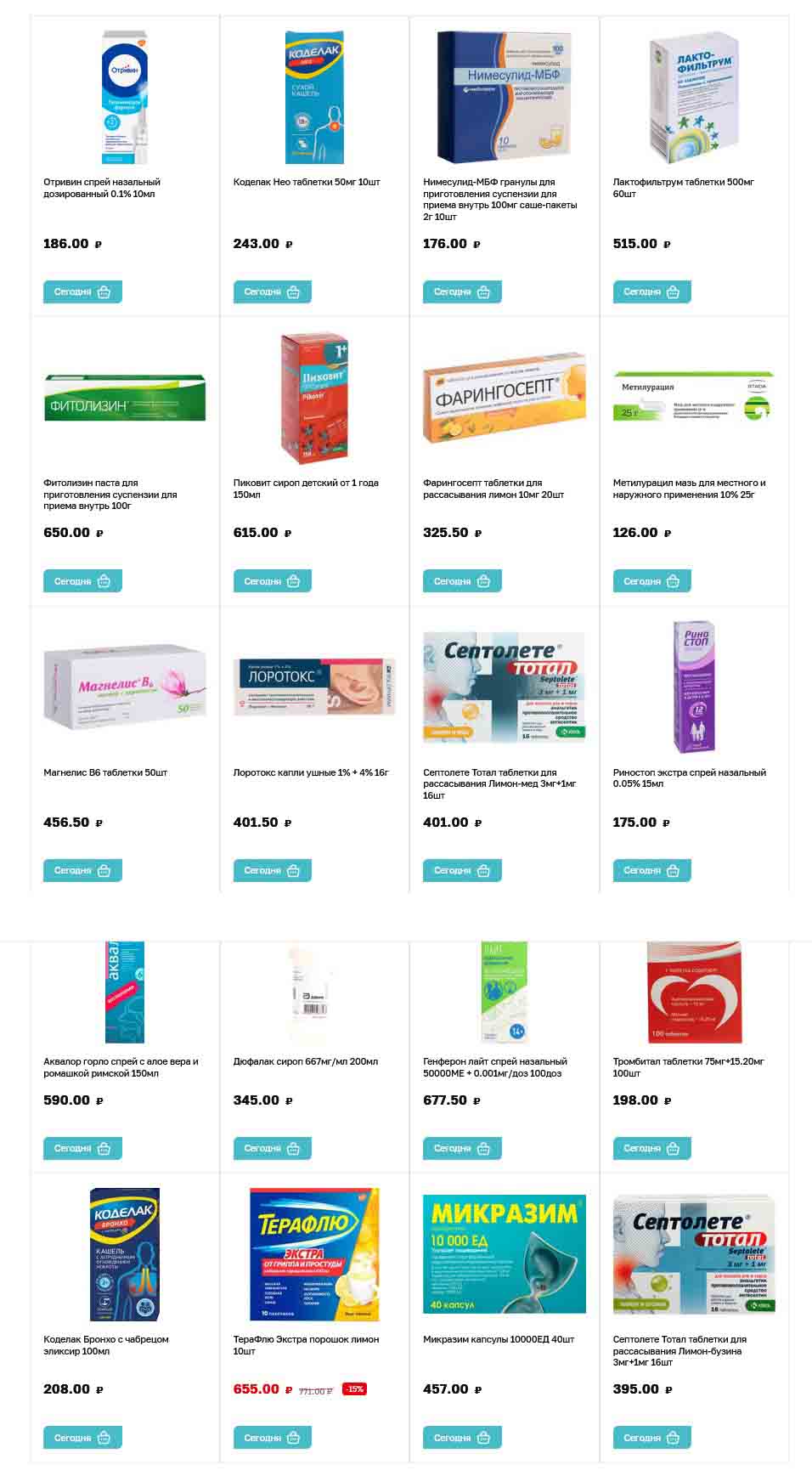Image resolution: width=812 pixels, height=1476 pixels.
Task: Add Фитолизин паста with Сегодня button
Action: 82,582
